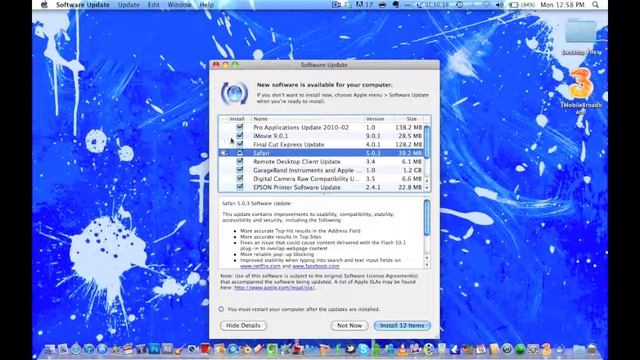
Task: Click the Time Machine menu bar icon
Action: click(459, 5)
